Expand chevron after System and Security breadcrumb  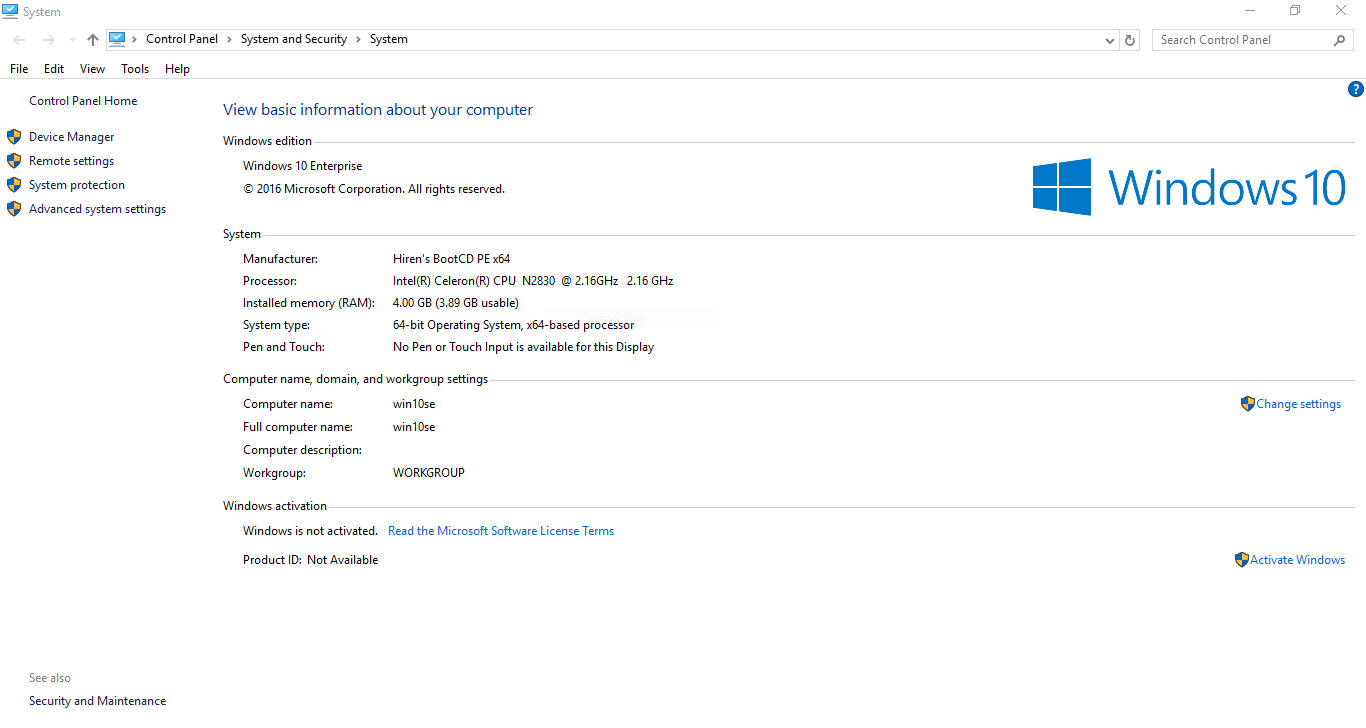tap(358, 40)
